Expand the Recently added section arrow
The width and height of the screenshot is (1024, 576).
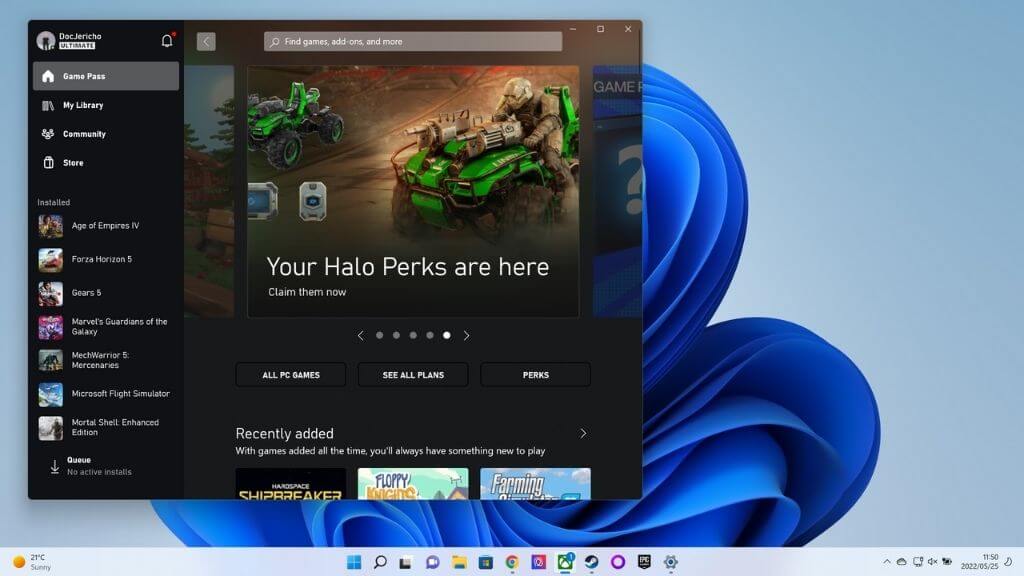pyautogui.click(x=583, y=433)
